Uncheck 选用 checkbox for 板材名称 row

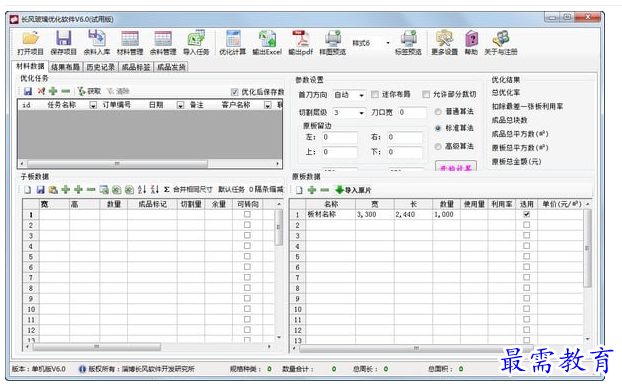click(526, 214)
